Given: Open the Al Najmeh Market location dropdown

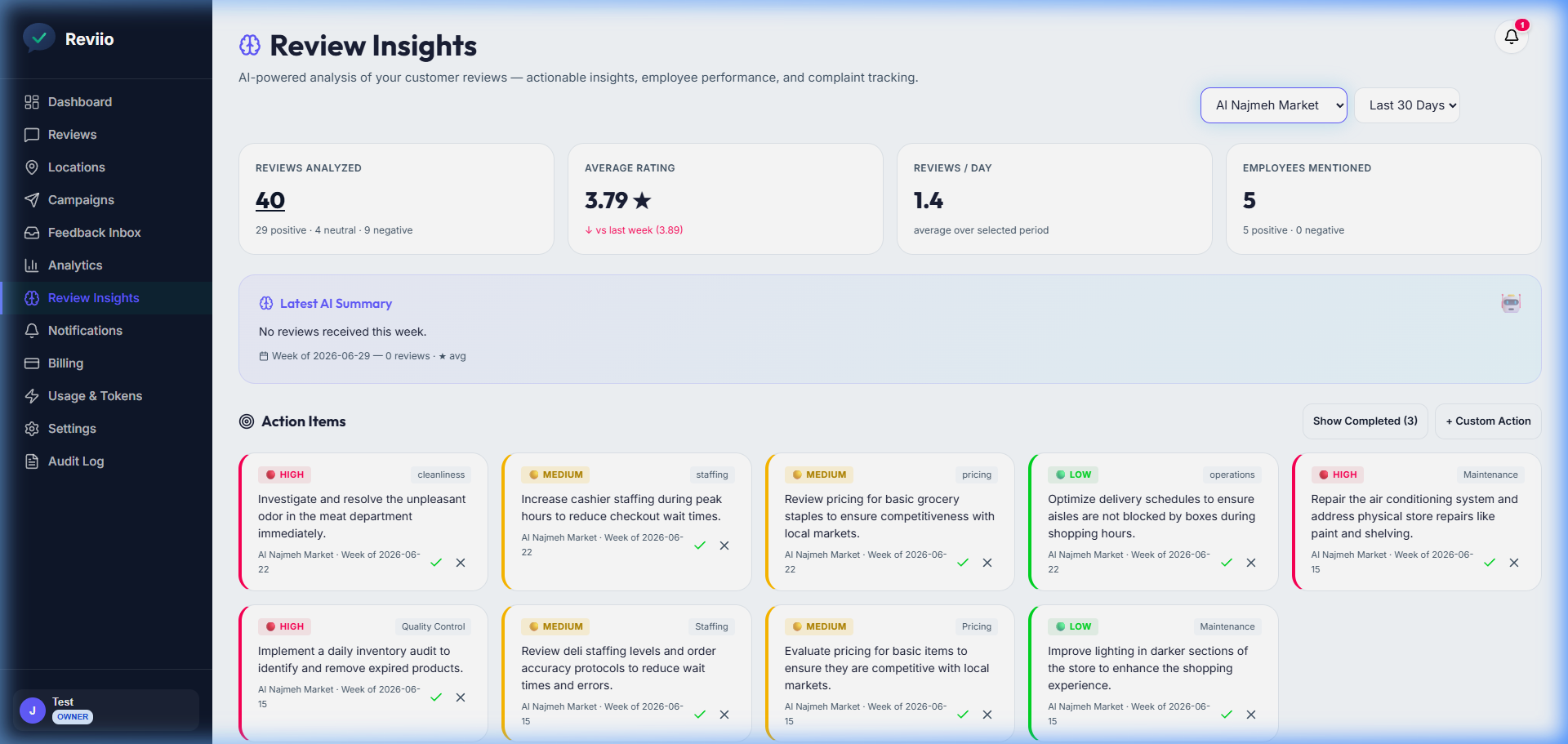Looking at the screenshot, I should 1274,105.
